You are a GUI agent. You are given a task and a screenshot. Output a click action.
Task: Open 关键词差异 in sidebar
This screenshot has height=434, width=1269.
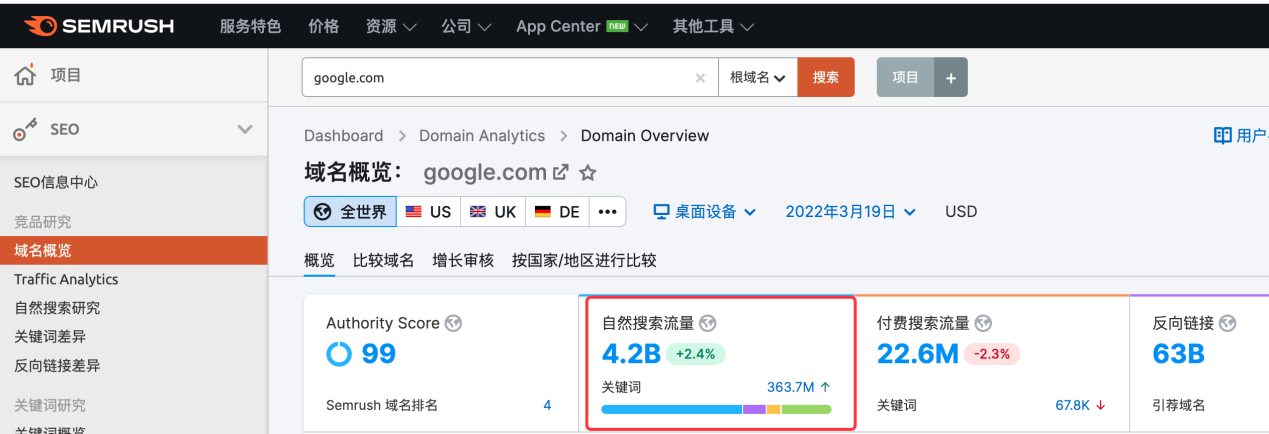coord(50,337)
